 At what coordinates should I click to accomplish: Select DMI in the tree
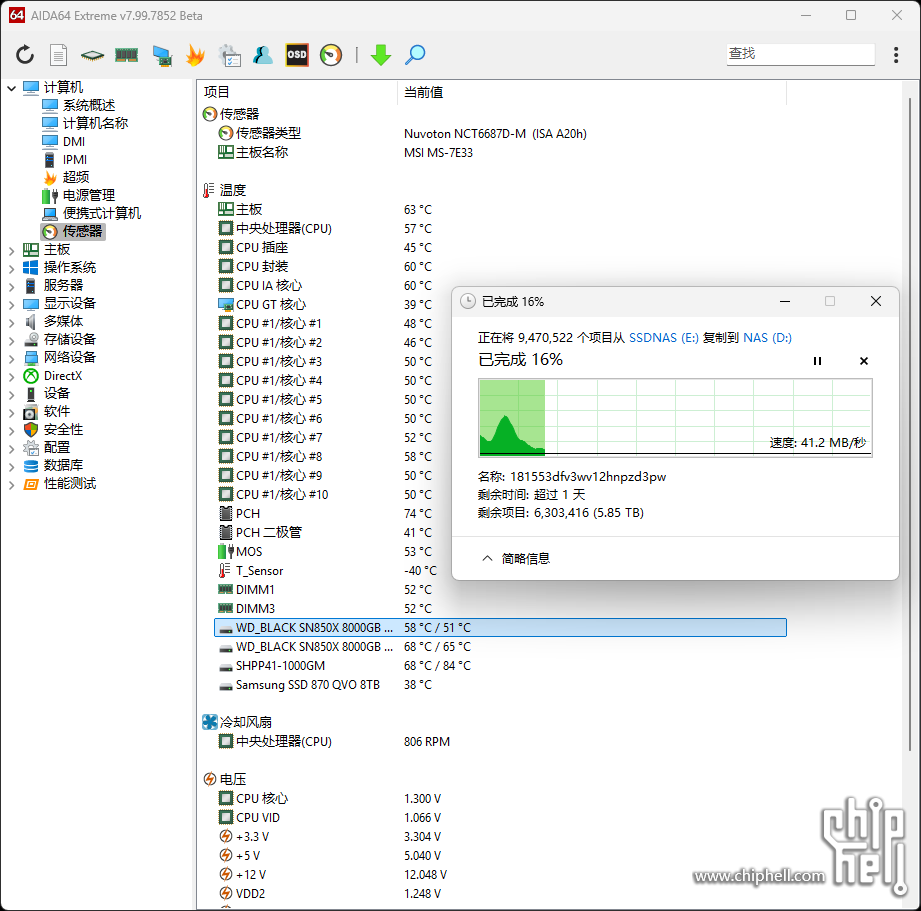coord(73,142)
